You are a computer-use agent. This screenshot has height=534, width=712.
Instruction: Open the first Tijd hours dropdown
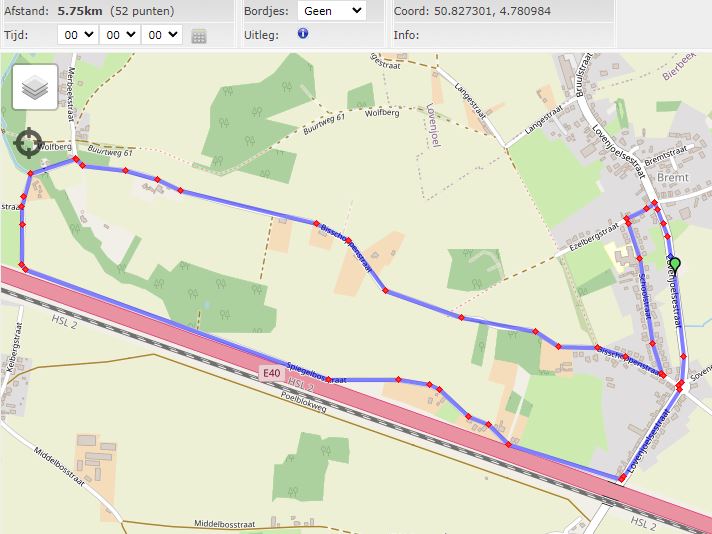pos(77,34)
